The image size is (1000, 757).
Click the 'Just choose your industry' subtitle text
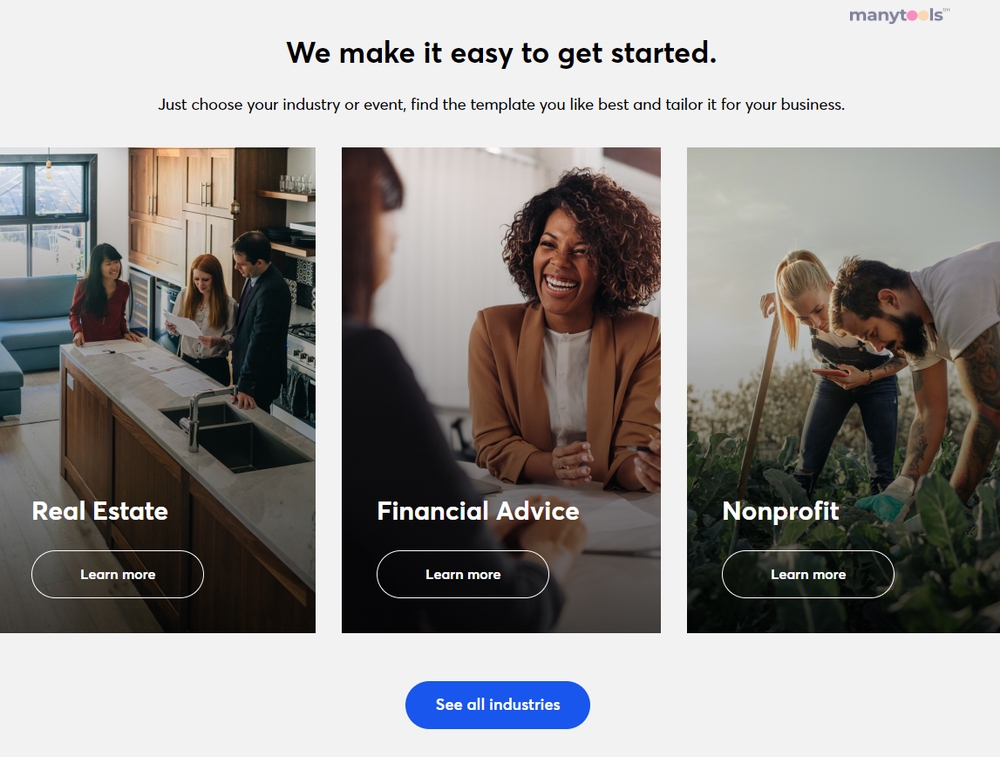(x=501, y=105)
